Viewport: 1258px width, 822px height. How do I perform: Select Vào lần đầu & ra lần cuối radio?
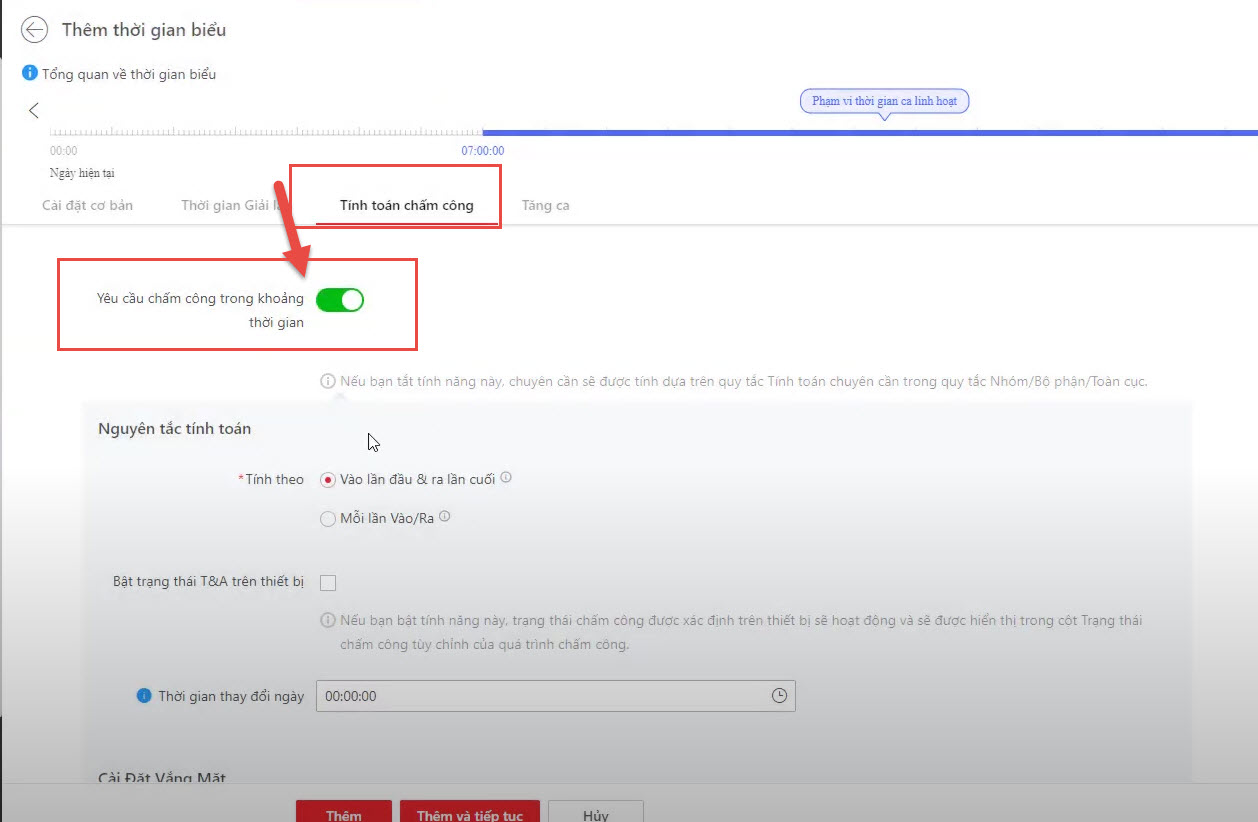click(x=327, y=480)
